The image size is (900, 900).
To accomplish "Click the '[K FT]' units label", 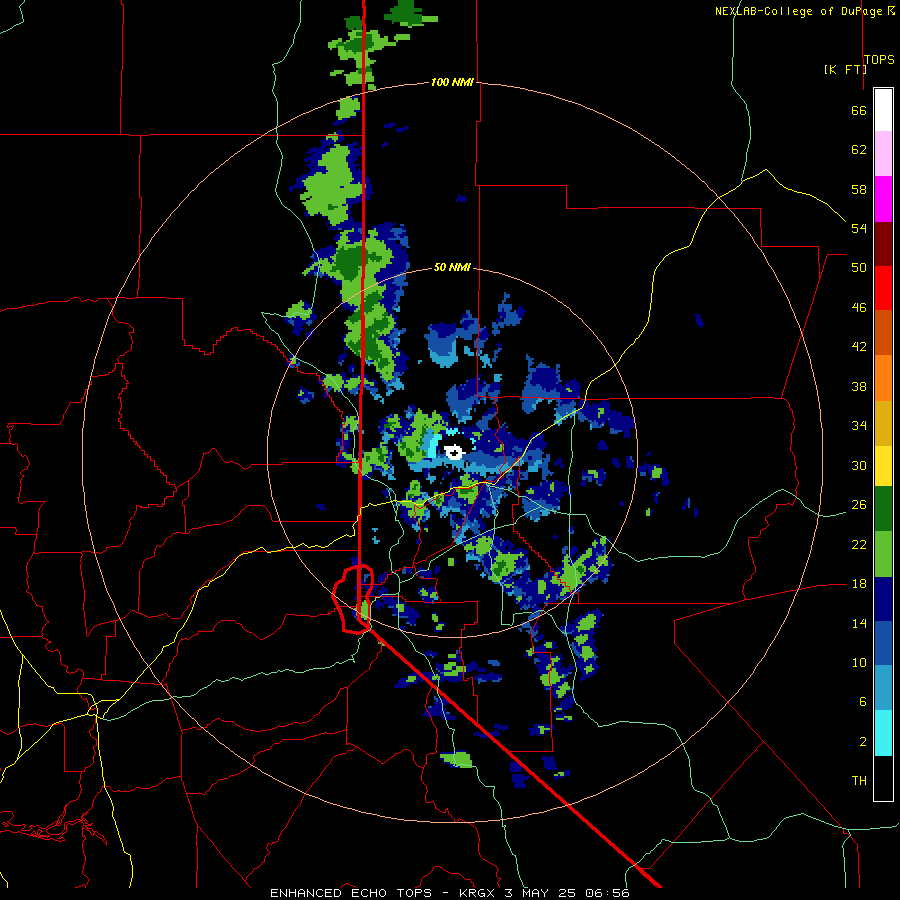I will [x=845, y=69].
